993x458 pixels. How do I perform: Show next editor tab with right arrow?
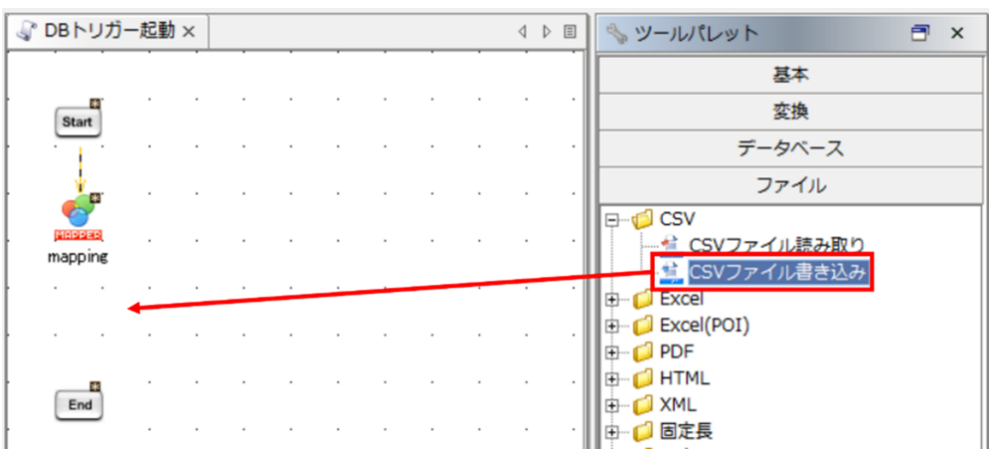547,32
